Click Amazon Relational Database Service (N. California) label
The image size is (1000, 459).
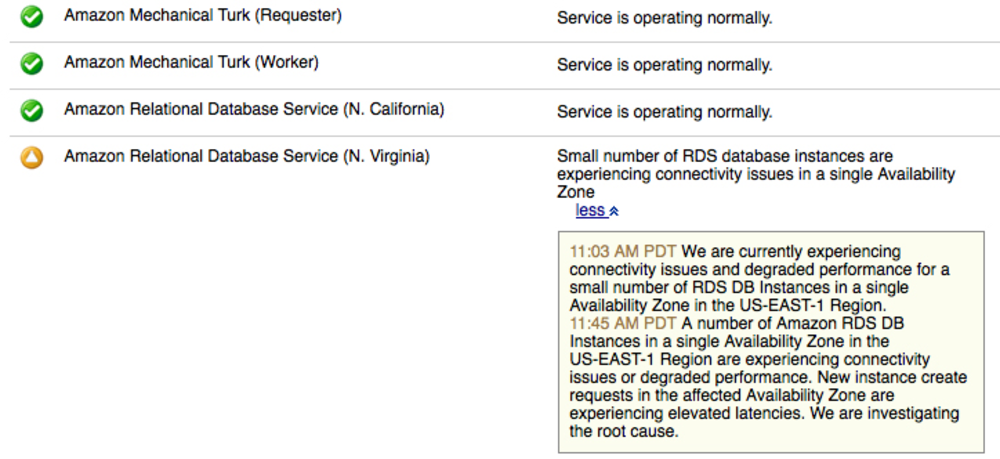[254, 110]
